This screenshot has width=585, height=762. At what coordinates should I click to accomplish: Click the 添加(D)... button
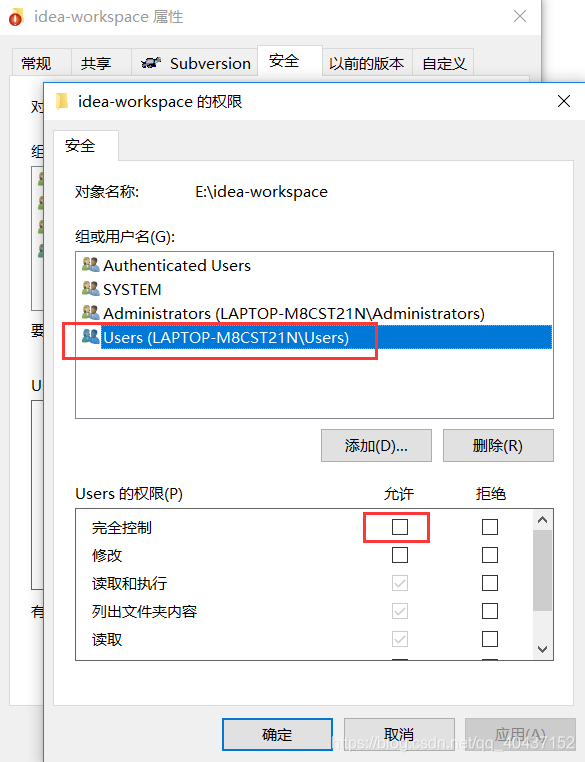[x=376, y=445]
